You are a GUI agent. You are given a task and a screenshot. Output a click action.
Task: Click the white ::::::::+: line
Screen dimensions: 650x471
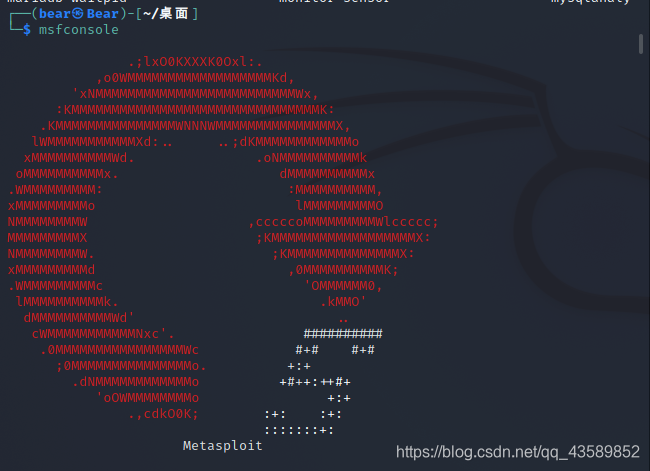(299, 430)
